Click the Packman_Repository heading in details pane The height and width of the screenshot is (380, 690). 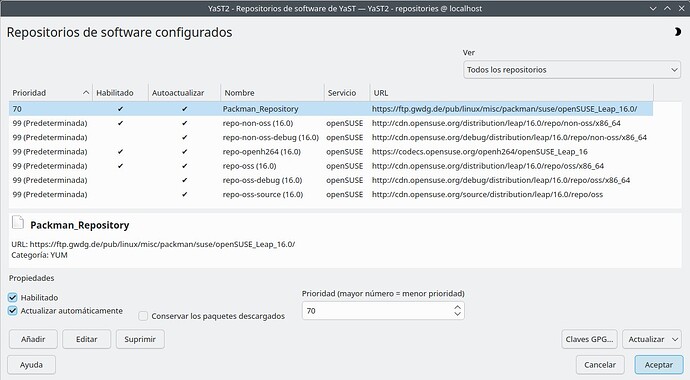click(x=80, y=225)
